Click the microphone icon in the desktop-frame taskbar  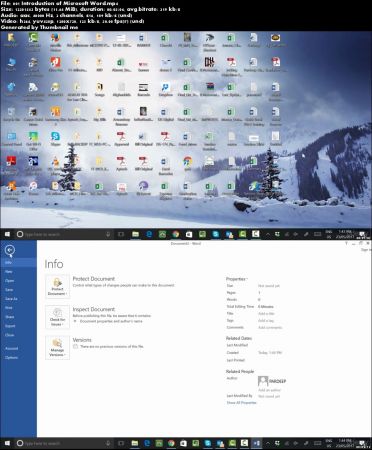pyautogui.click(x=108, y=234)
